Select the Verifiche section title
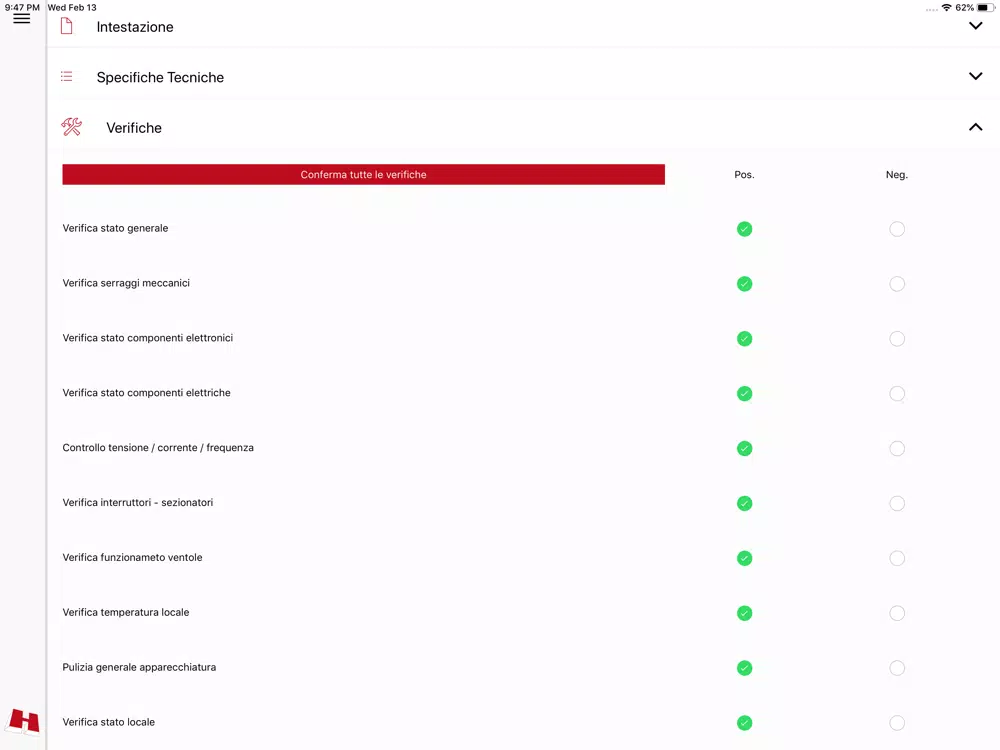 (134, 128)
